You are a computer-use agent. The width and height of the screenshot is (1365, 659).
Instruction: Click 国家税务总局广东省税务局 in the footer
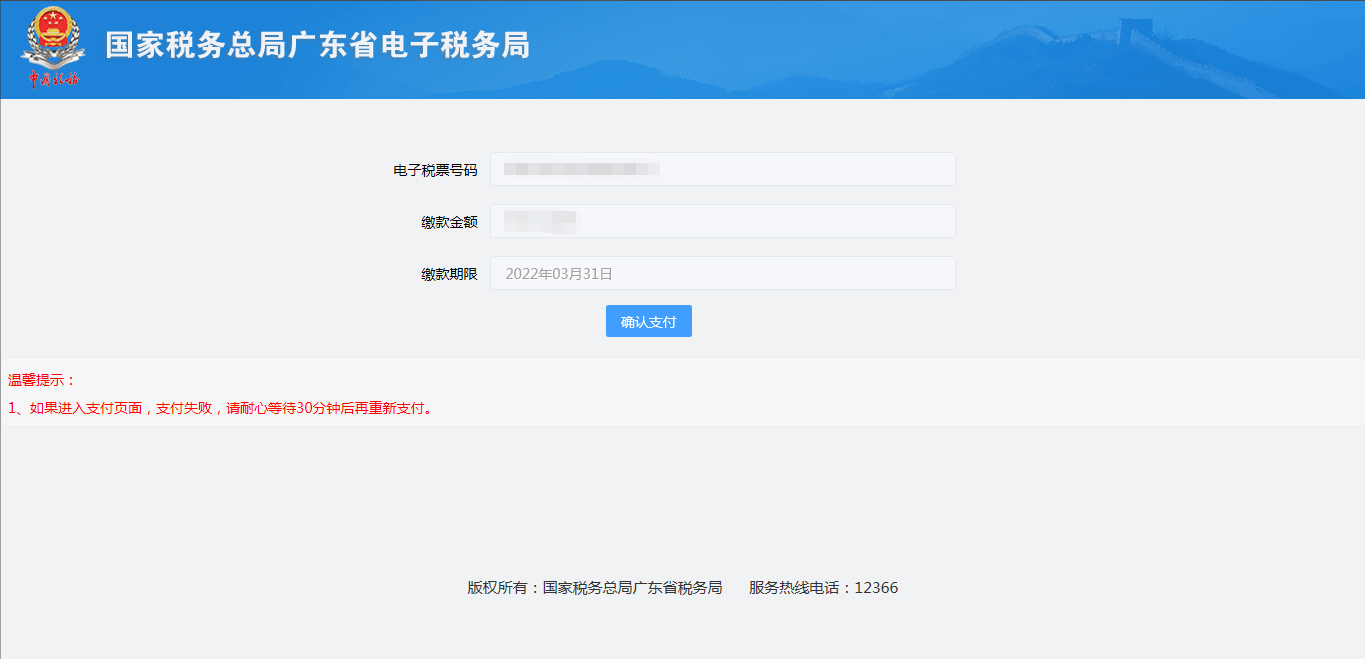click(632, 588)
